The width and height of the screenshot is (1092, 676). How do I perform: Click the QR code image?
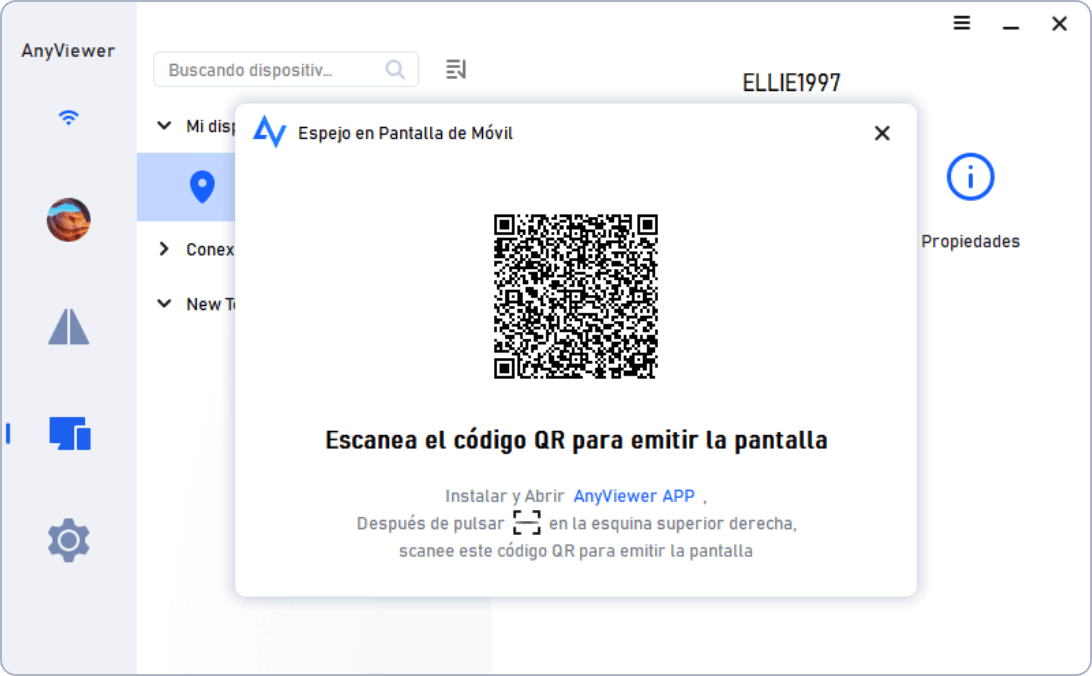[576, 296]
